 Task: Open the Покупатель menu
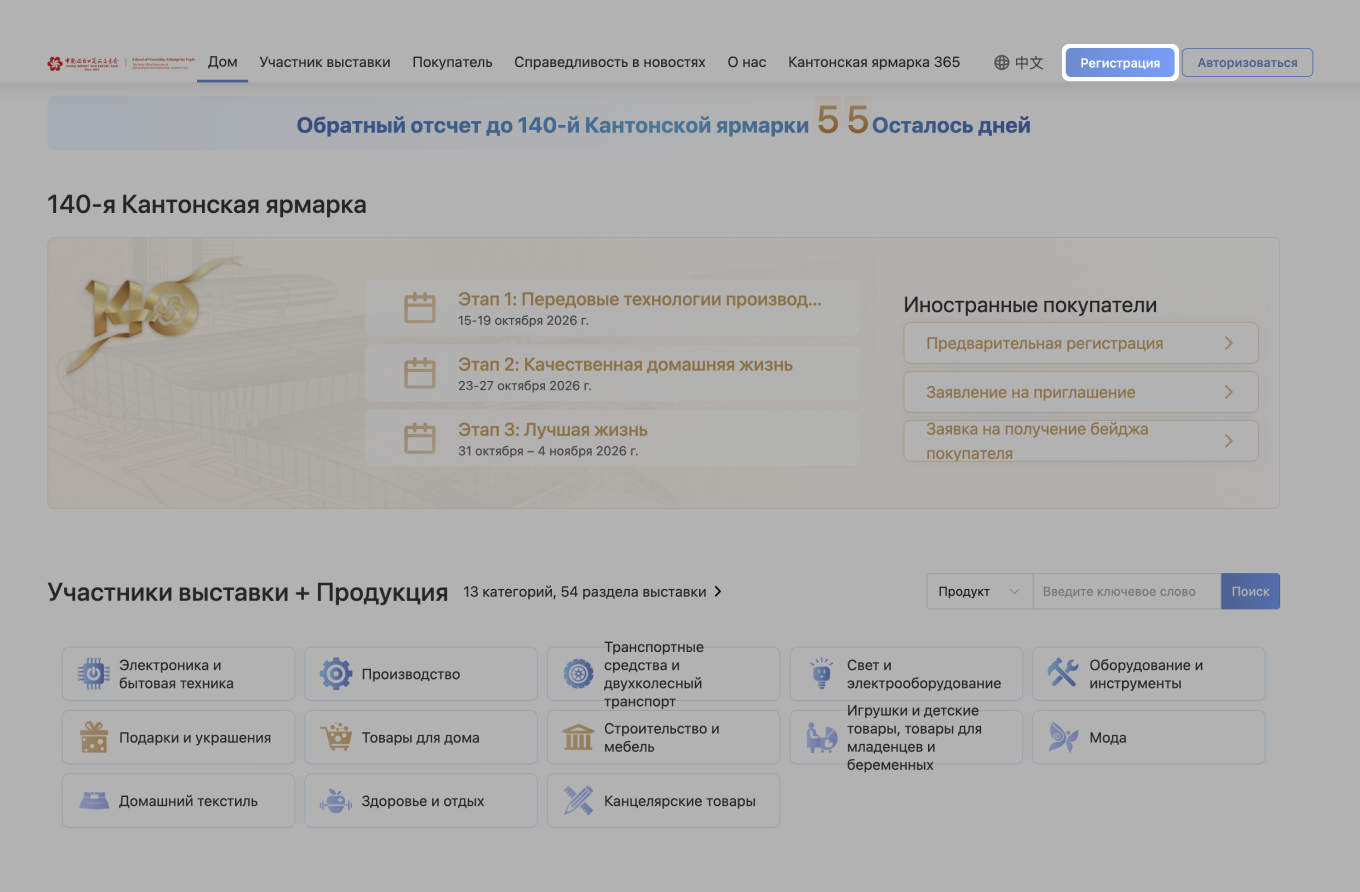(x=452, y=62)
